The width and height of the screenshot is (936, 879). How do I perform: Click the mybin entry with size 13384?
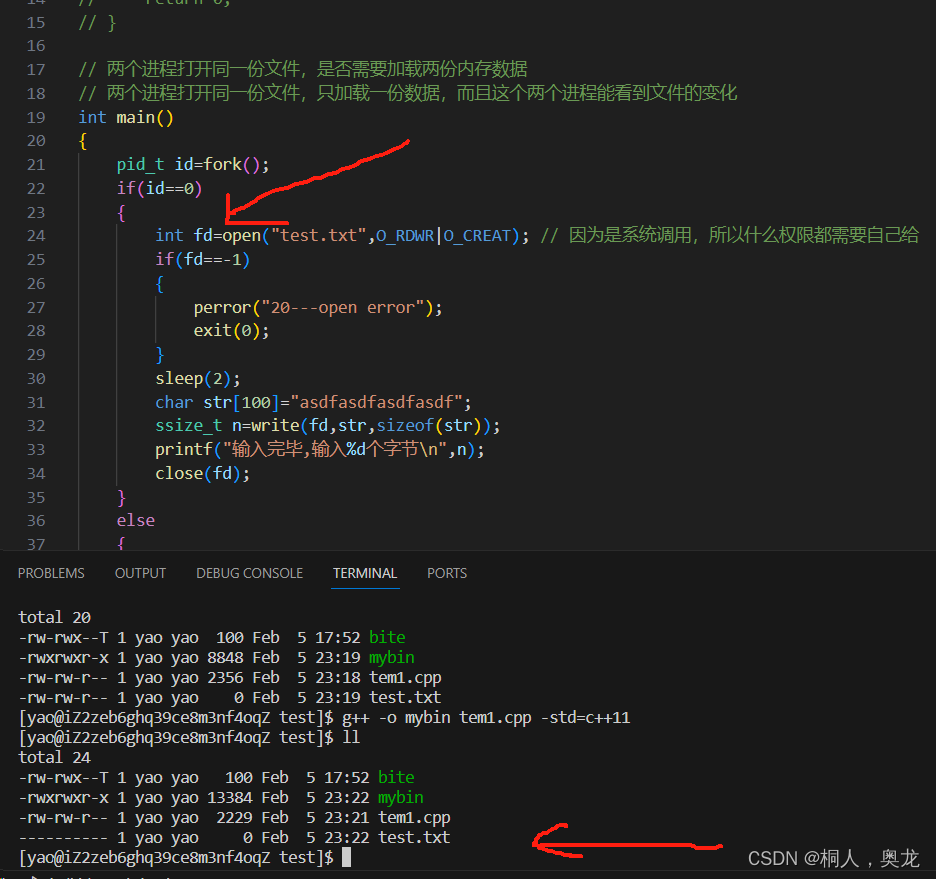221,798
